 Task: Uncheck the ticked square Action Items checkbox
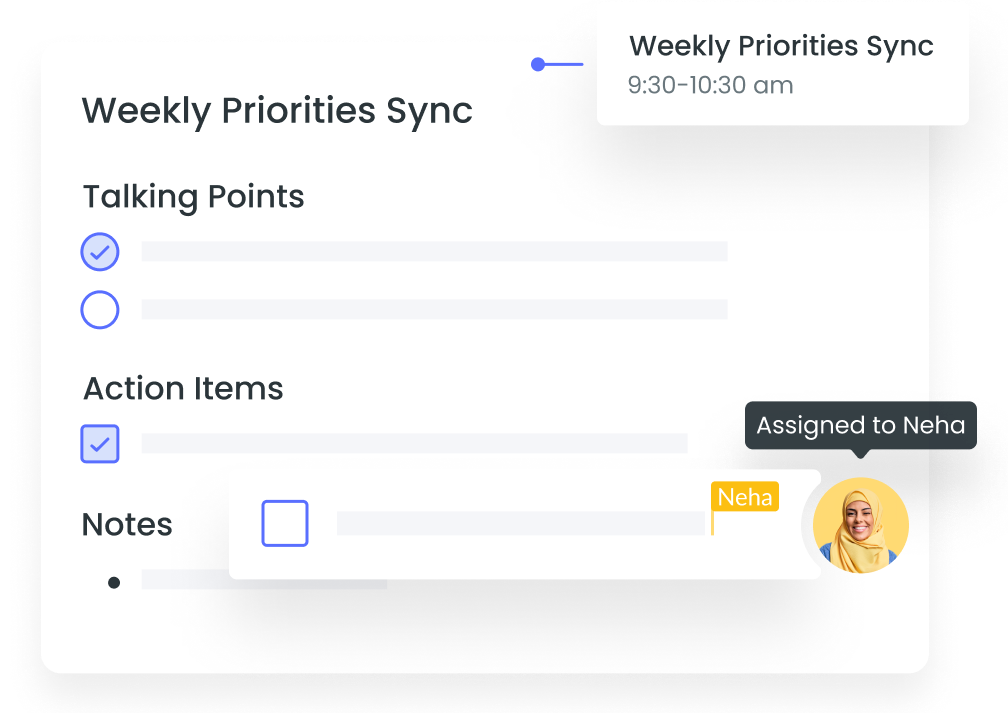100,444
